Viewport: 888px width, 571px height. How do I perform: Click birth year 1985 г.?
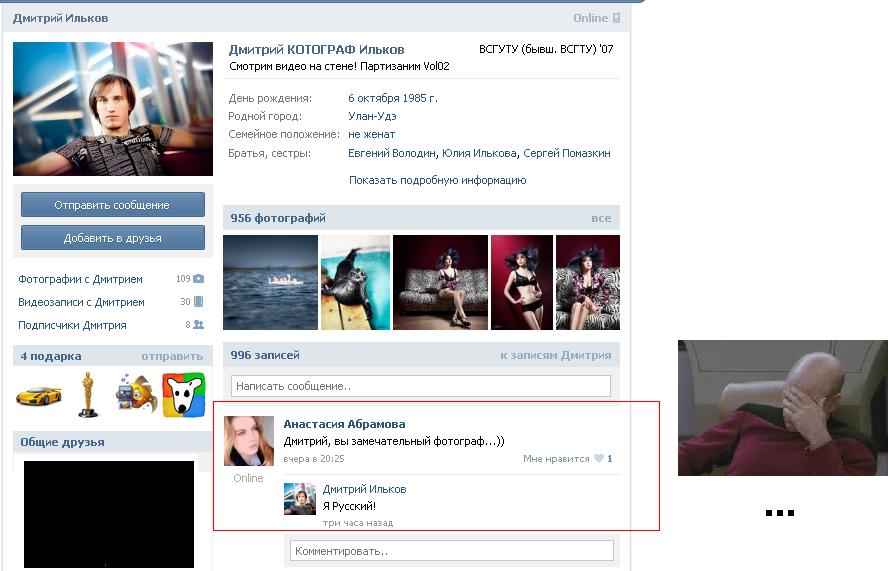coord(420,98)
